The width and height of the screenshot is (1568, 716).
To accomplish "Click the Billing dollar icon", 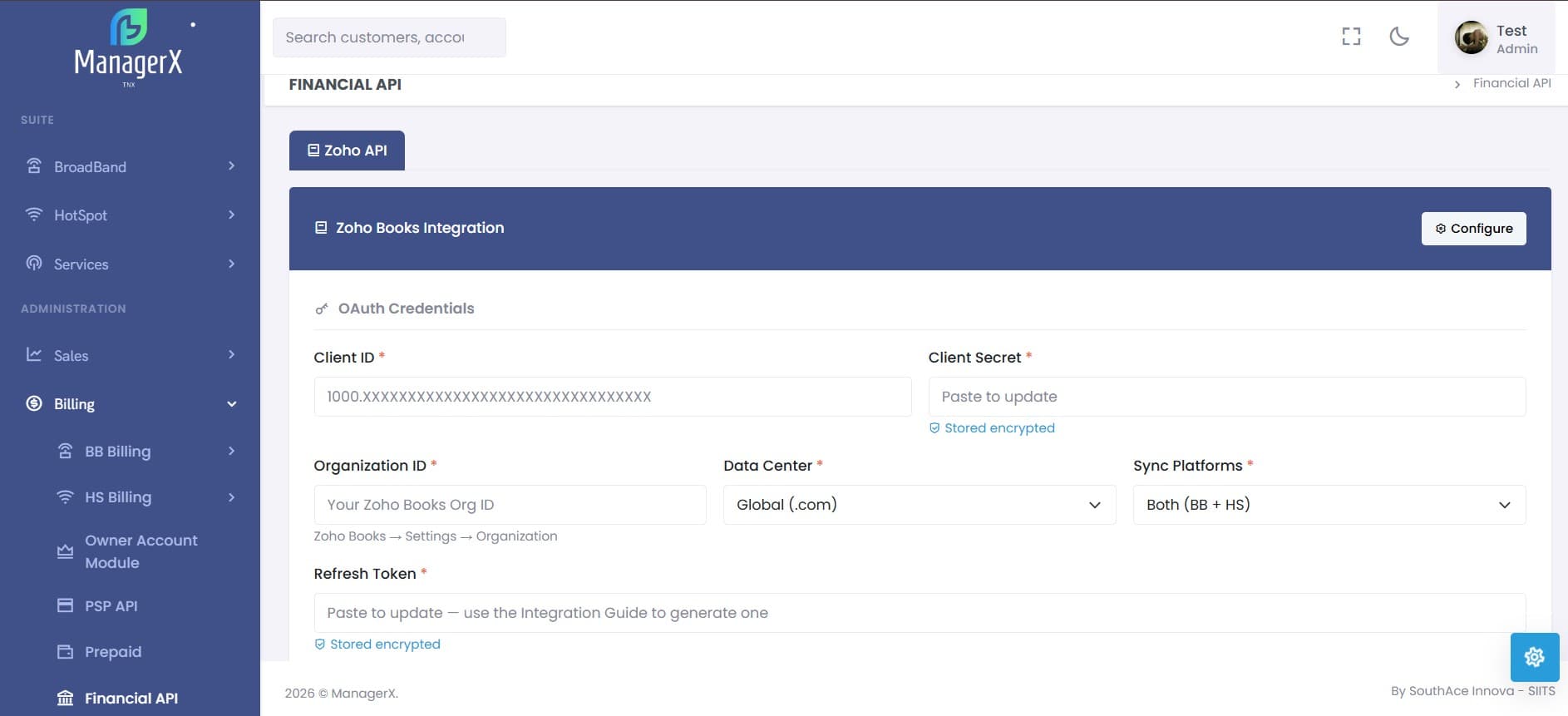I will tap(34, 403).
